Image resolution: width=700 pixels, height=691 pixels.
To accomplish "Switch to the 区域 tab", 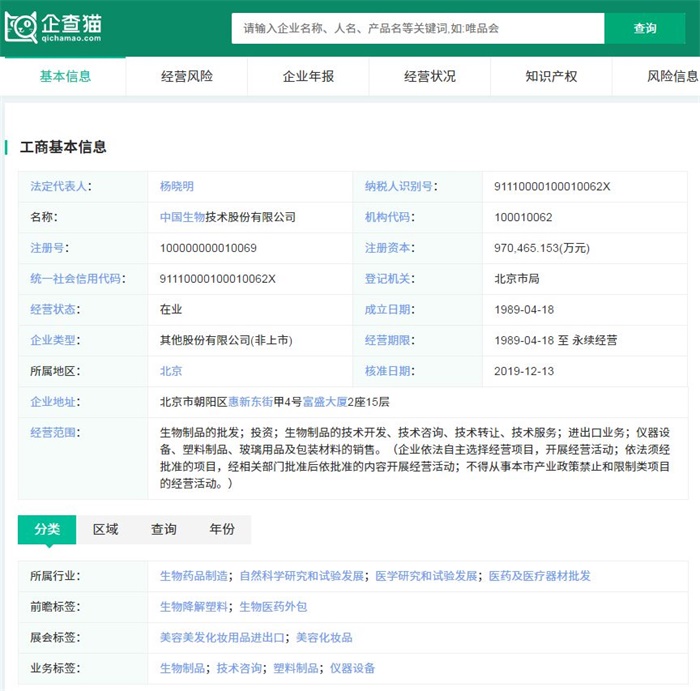I will (x=105, y=529).
